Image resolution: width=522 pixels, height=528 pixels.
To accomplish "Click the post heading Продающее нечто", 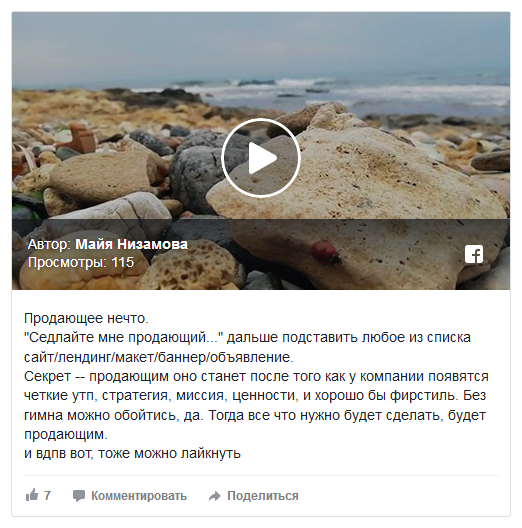I will 86,318.
